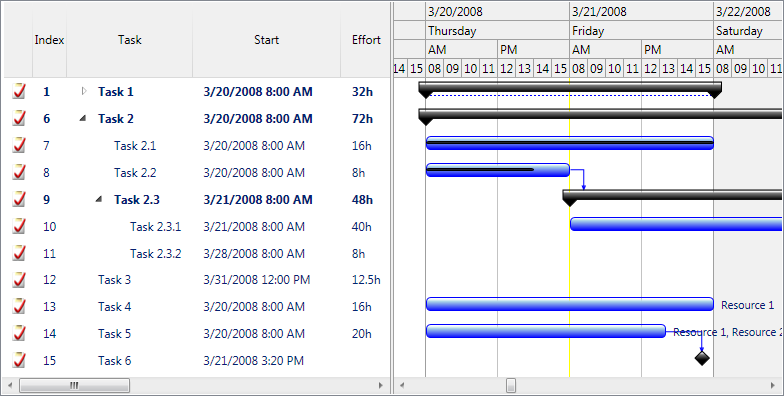The height and width of the screenshot is (396, 784).
Task: Click the 72h effort cell
Action: [x=362, y=119]
